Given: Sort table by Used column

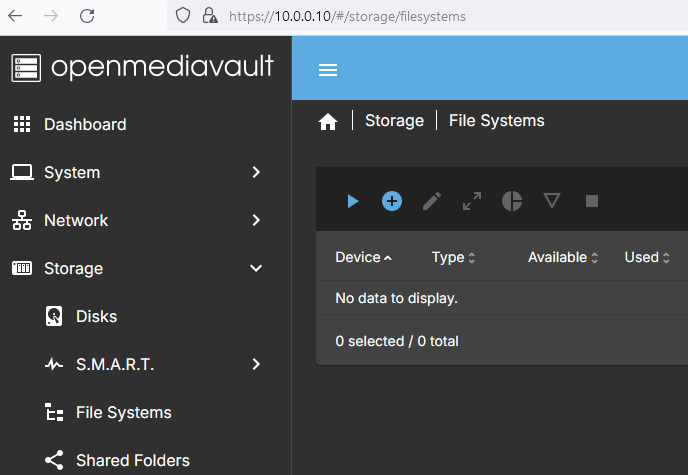Looking at the screenshot, I should (647, 257).
